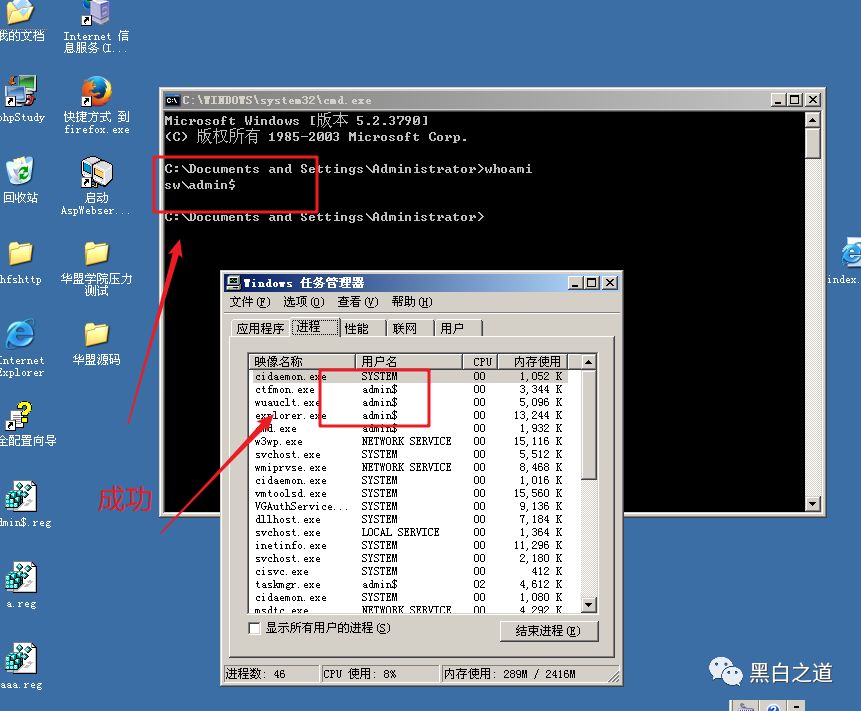Select the inetinfo.exe process row
The width and height of the screenshot is (861, 711).
coord(409,545)
